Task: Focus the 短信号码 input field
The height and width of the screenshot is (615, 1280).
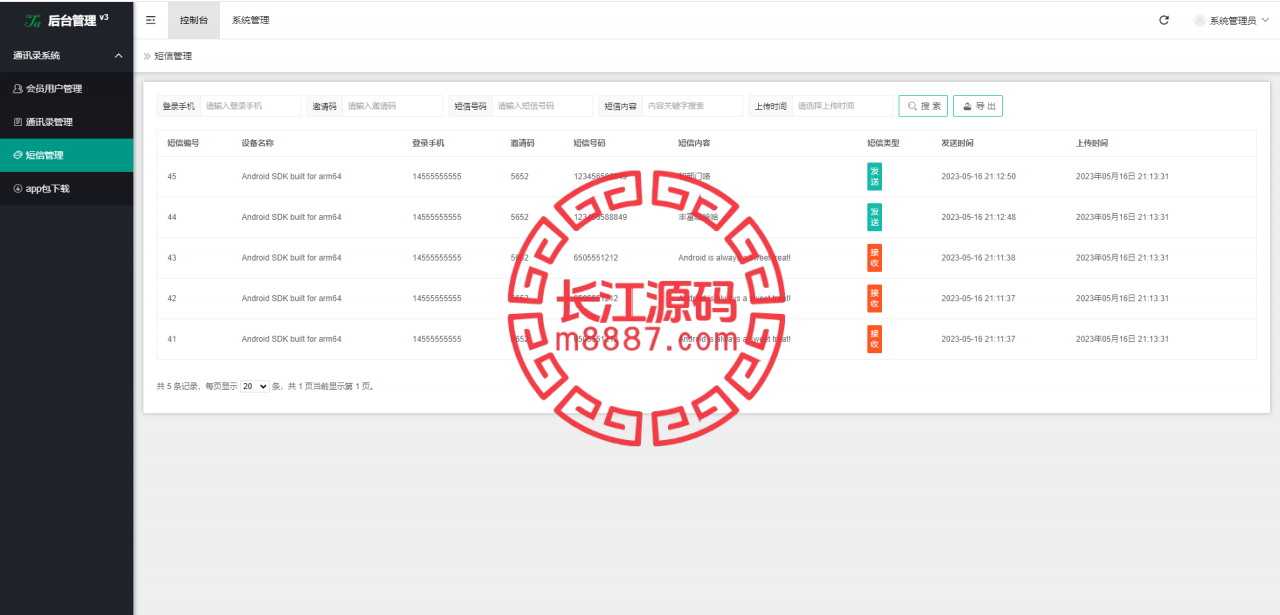Action: [x=543, y=106]
